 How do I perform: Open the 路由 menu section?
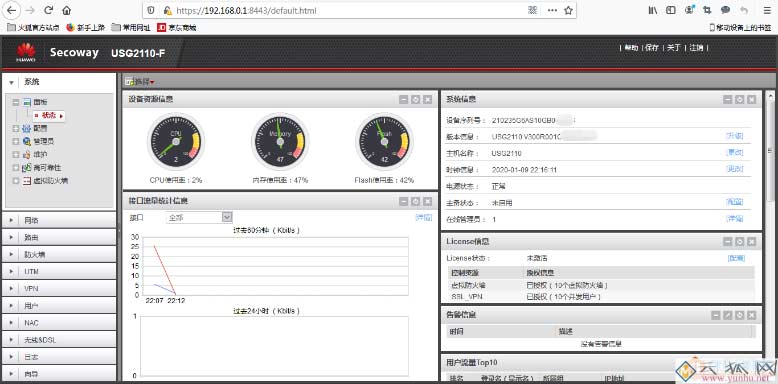[59, 238]
